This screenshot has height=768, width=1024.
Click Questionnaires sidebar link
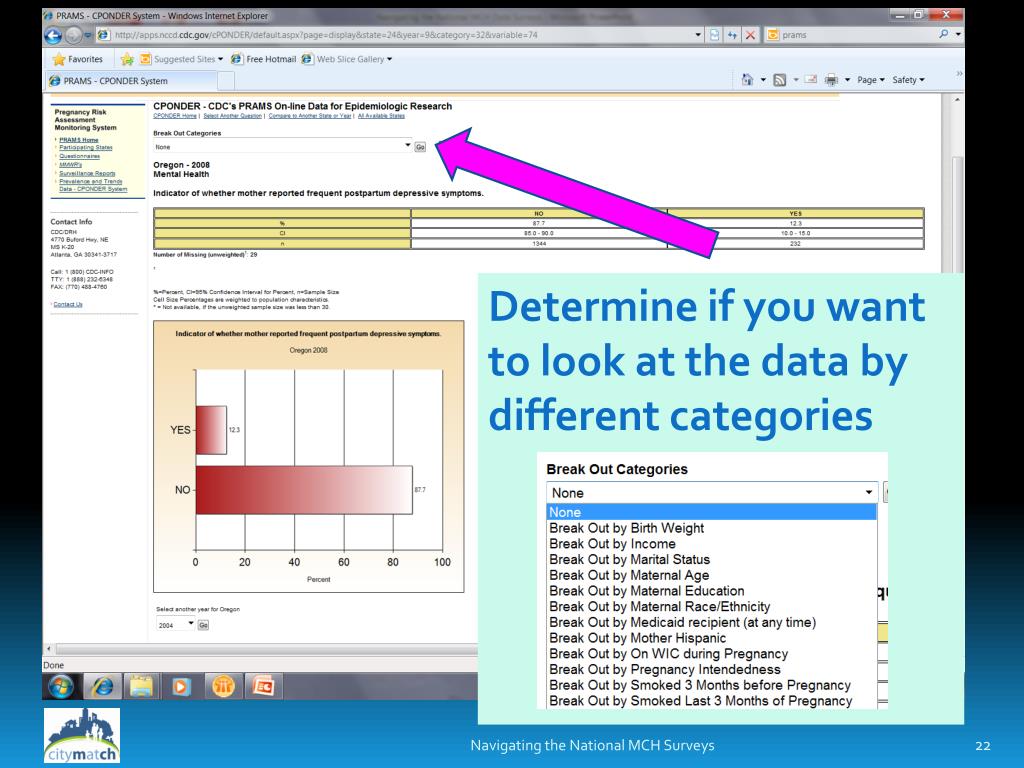[80, 156]
